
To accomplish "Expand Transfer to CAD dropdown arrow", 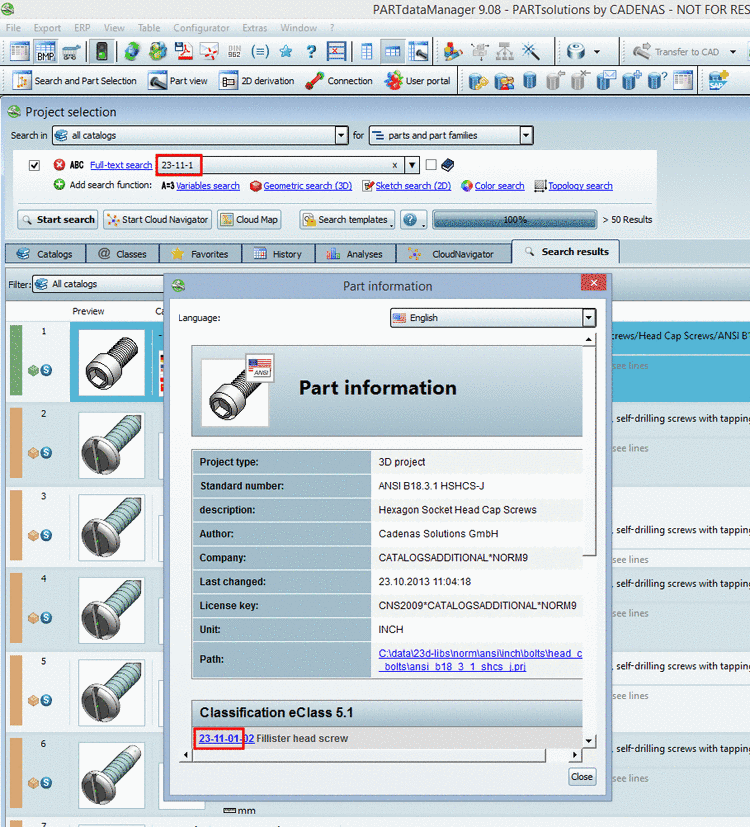I will 733,52.
